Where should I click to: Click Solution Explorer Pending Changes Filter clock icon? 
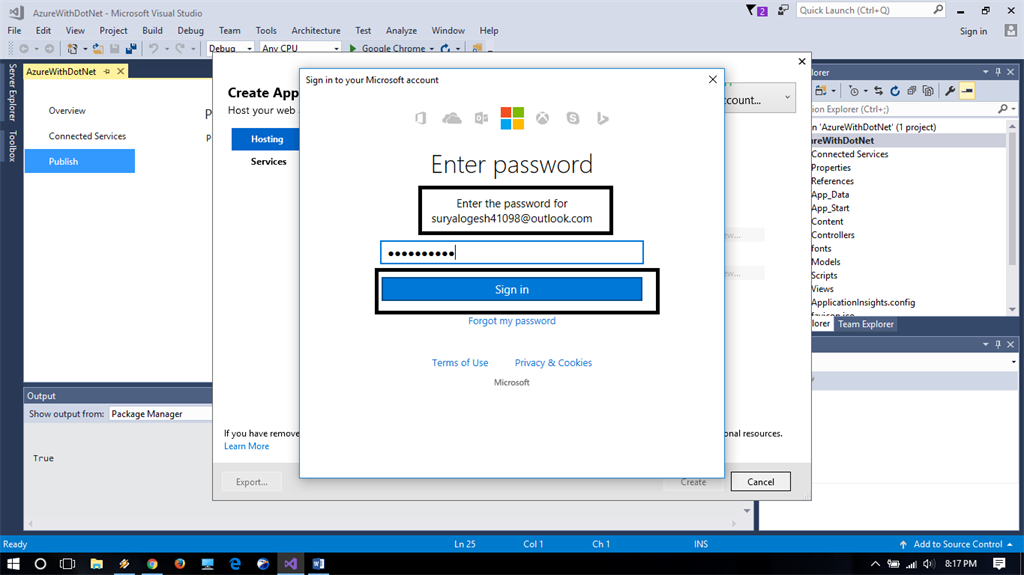coord(854,91)
